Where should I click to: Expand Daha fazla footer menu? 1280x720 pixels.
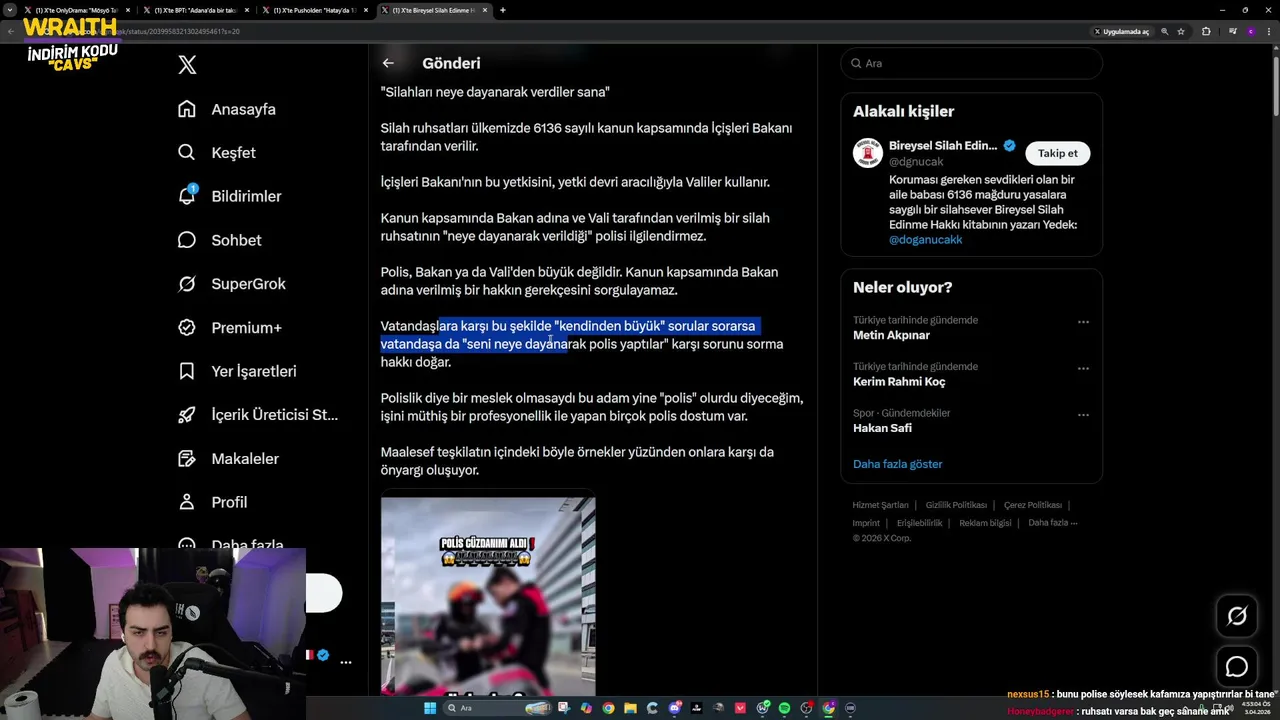pos(1053,523)
